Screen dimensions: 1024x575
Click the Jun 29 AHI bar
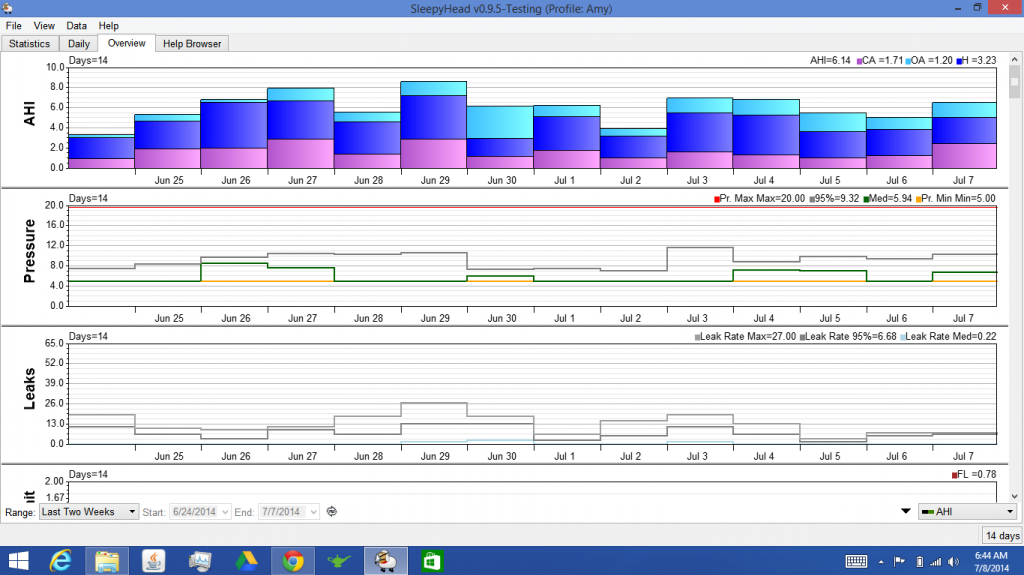[433, 125]
